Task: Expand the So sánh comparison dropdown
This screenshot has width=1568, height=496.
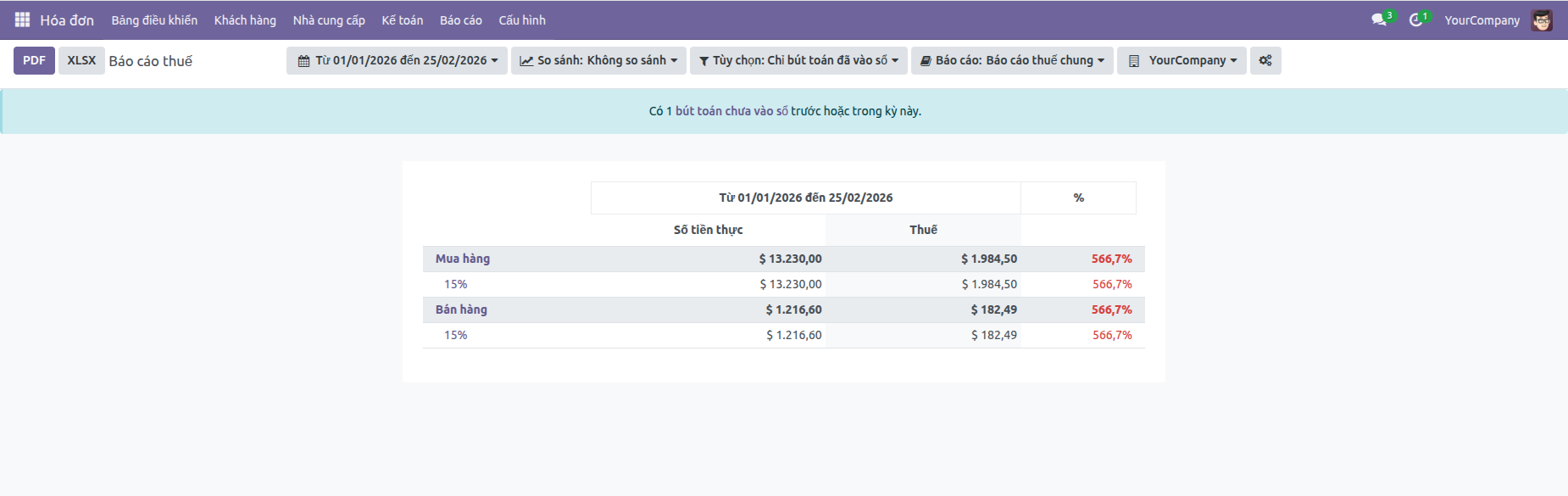Action: (x=598, y=60)
